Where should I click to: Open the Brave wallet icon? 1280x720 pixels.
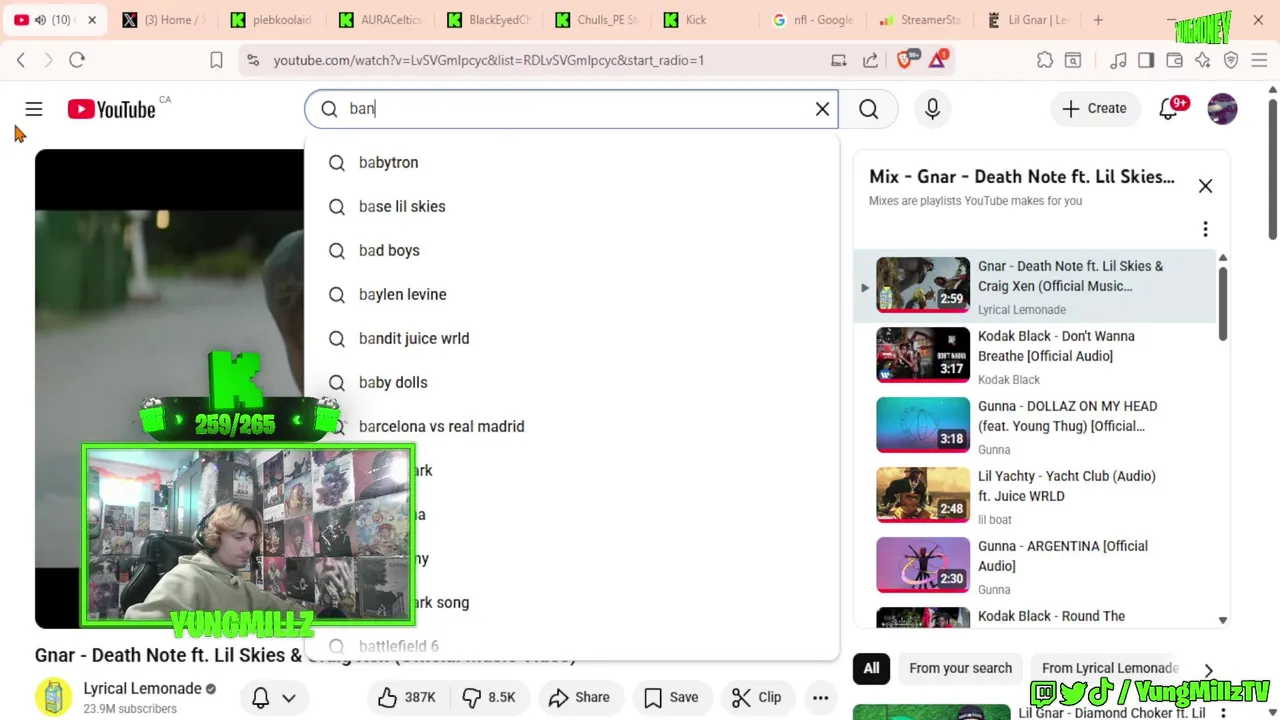1175,60
